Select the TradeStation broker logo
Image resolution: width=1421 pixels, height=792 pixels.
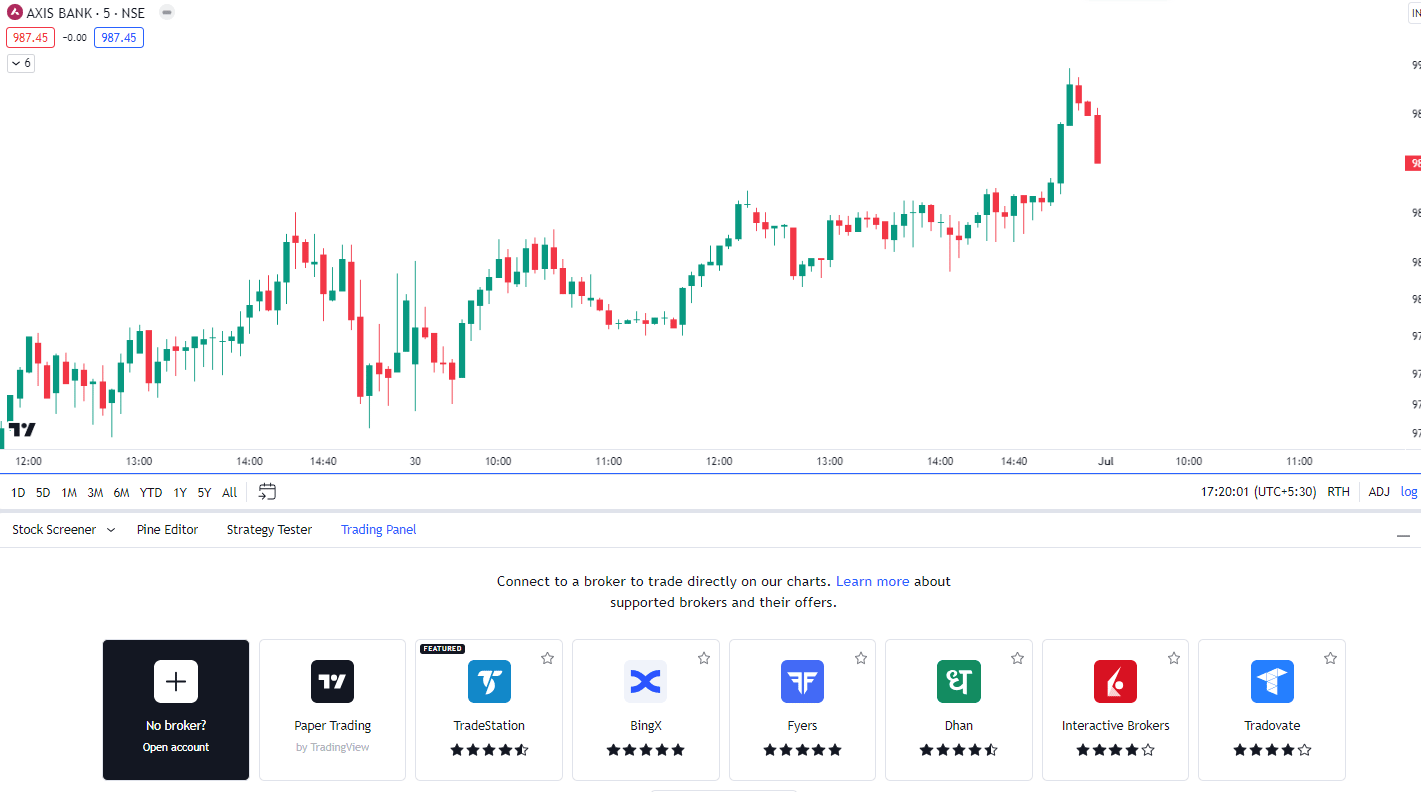489,682
